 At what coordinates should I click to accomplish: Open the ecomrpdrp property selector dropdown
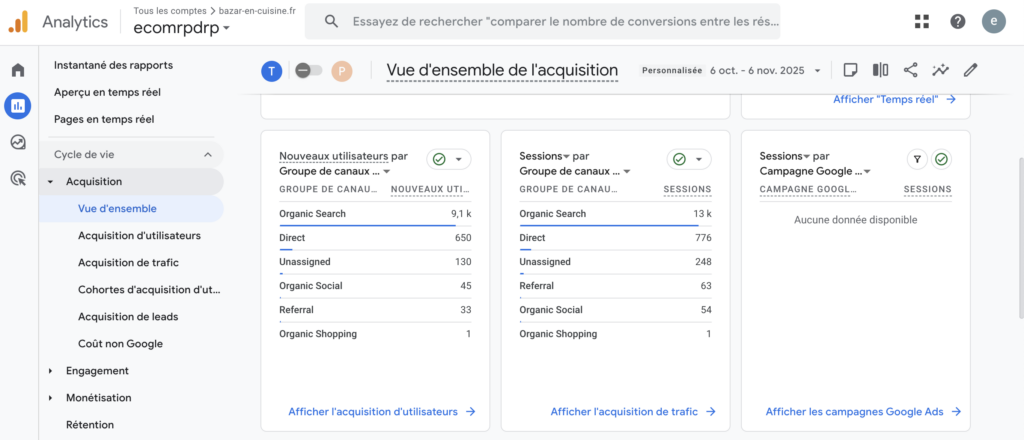click(x=182, y=29)
